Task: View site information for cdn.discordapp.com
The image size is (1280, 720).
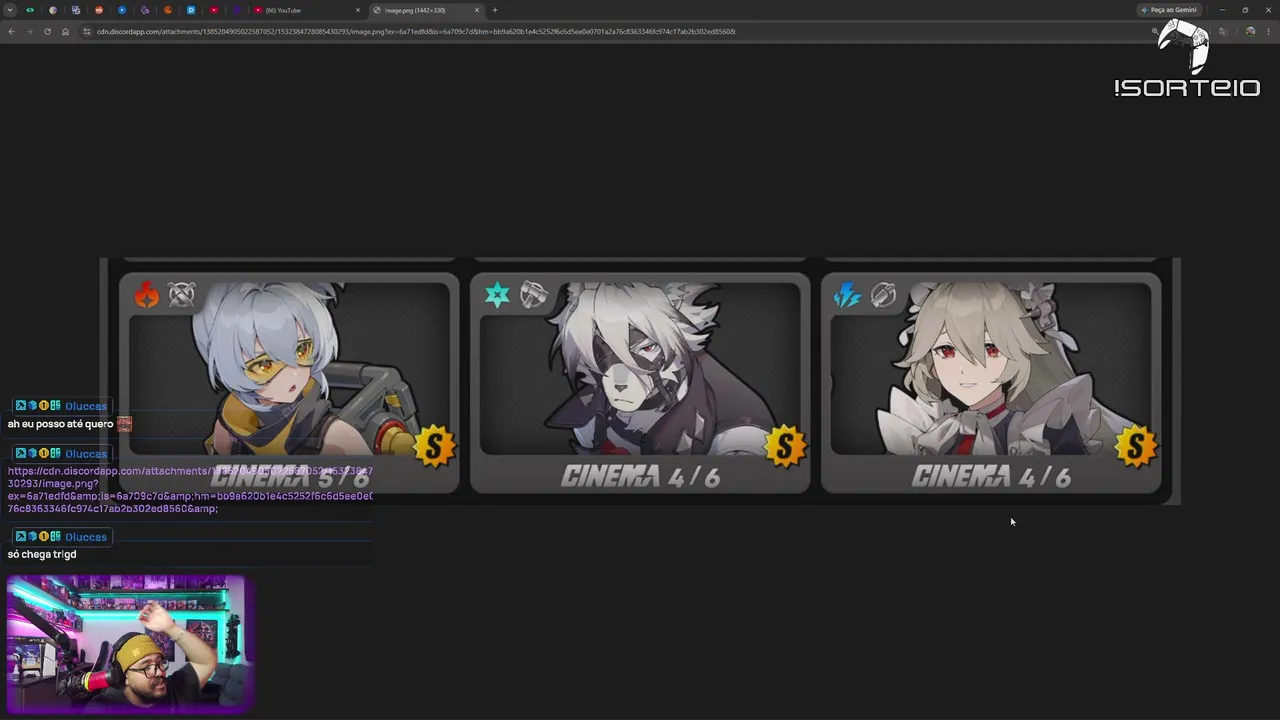Action: [87, 31]
